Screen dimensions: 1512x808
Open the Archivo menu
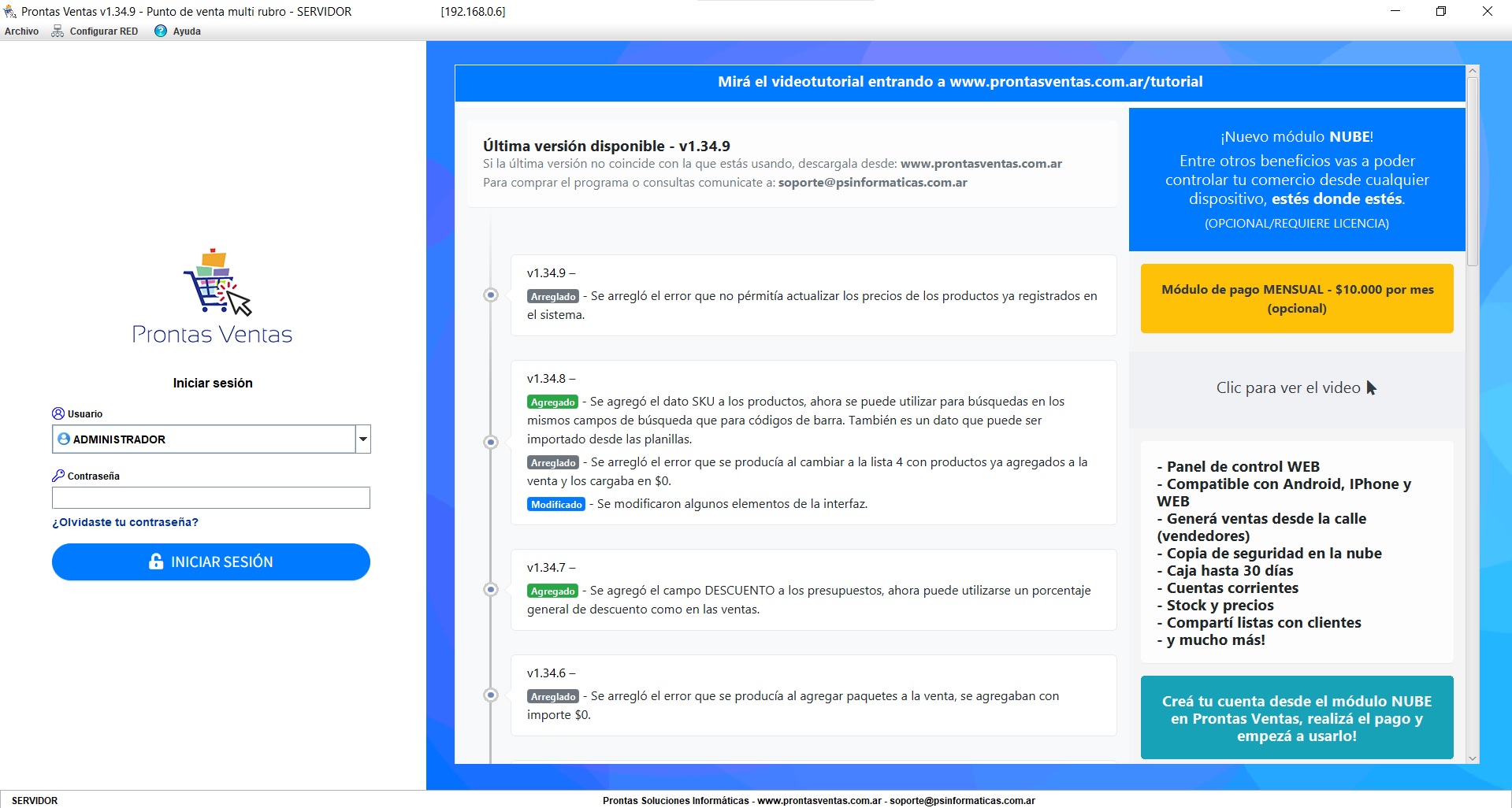(21, 32)
